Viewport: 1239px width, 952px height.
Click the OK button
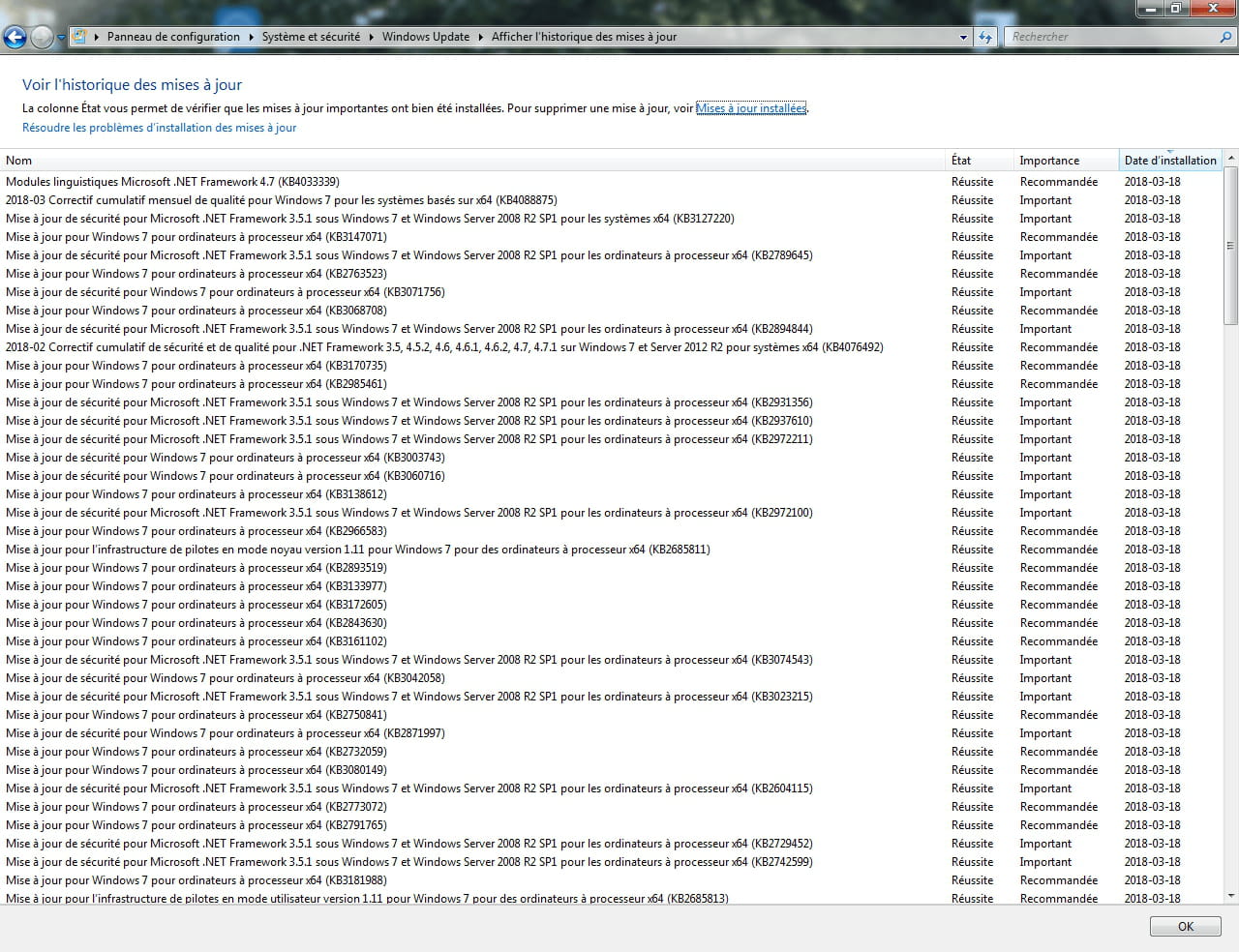coord(1186,927)
